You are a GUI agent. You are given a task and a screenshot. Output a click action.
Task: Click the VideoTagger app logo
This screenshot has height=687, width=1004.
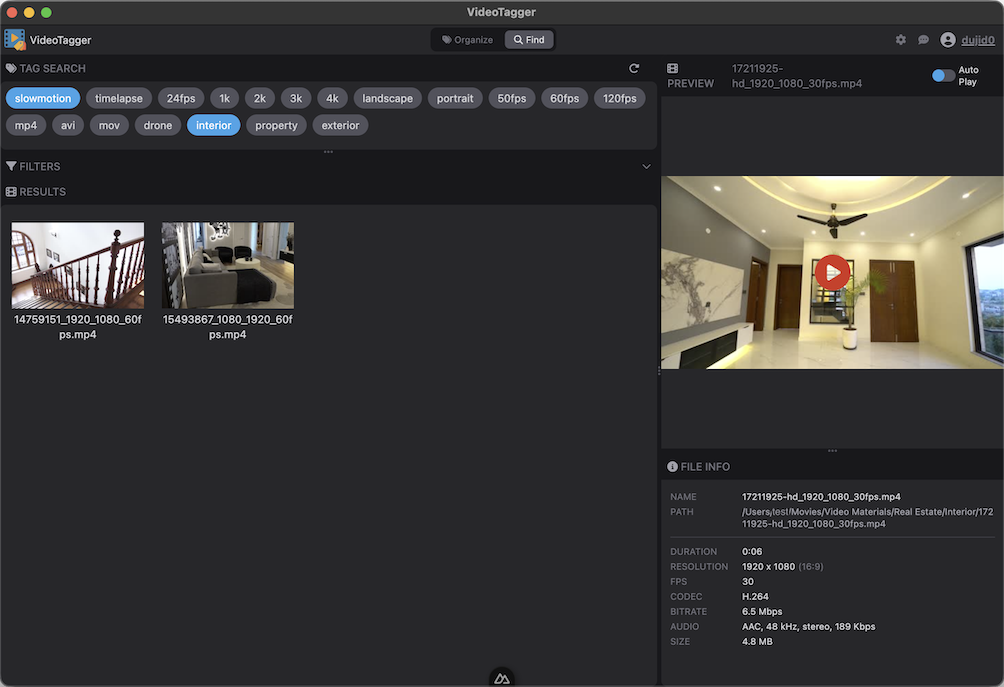click(15, 40)
